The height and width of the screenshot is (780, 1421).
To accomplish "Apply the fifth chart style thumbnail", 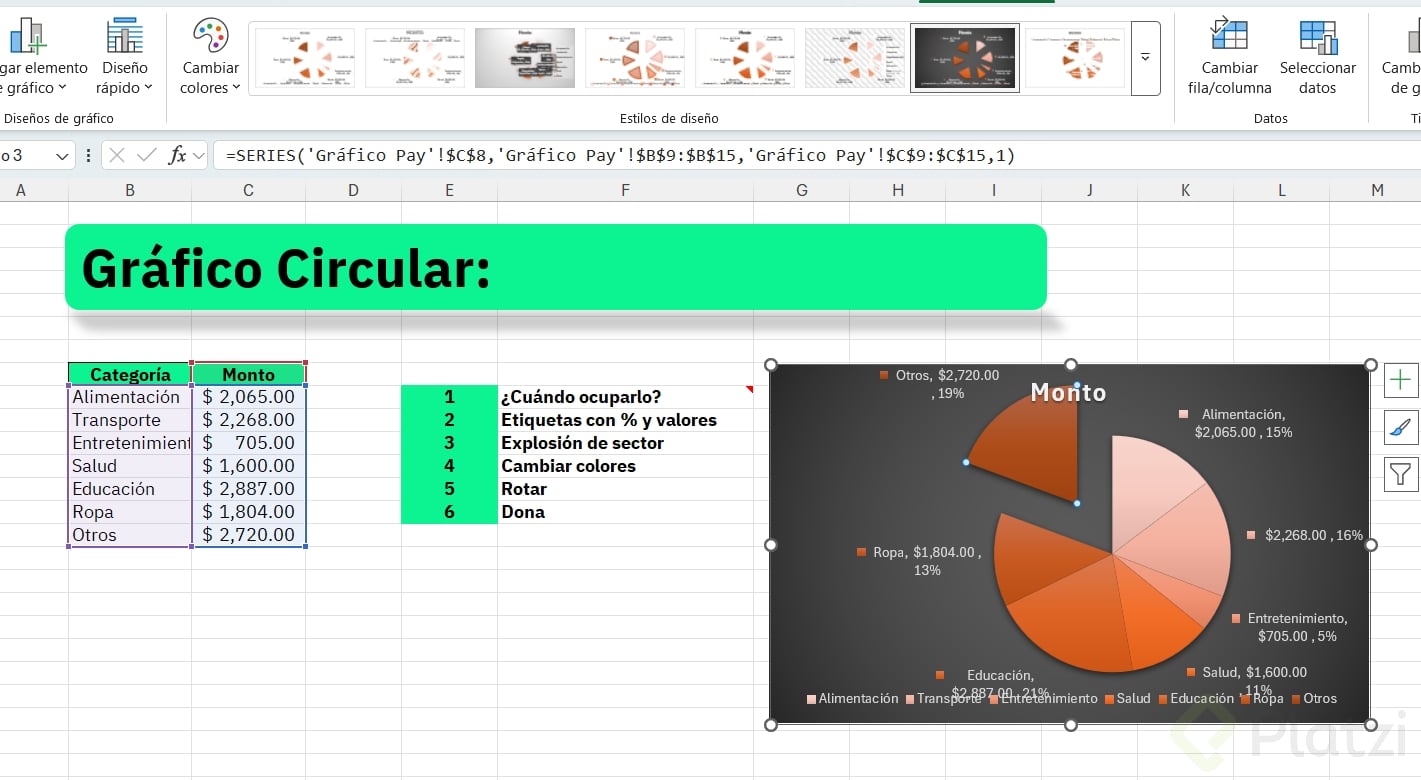I will (745, 58).
